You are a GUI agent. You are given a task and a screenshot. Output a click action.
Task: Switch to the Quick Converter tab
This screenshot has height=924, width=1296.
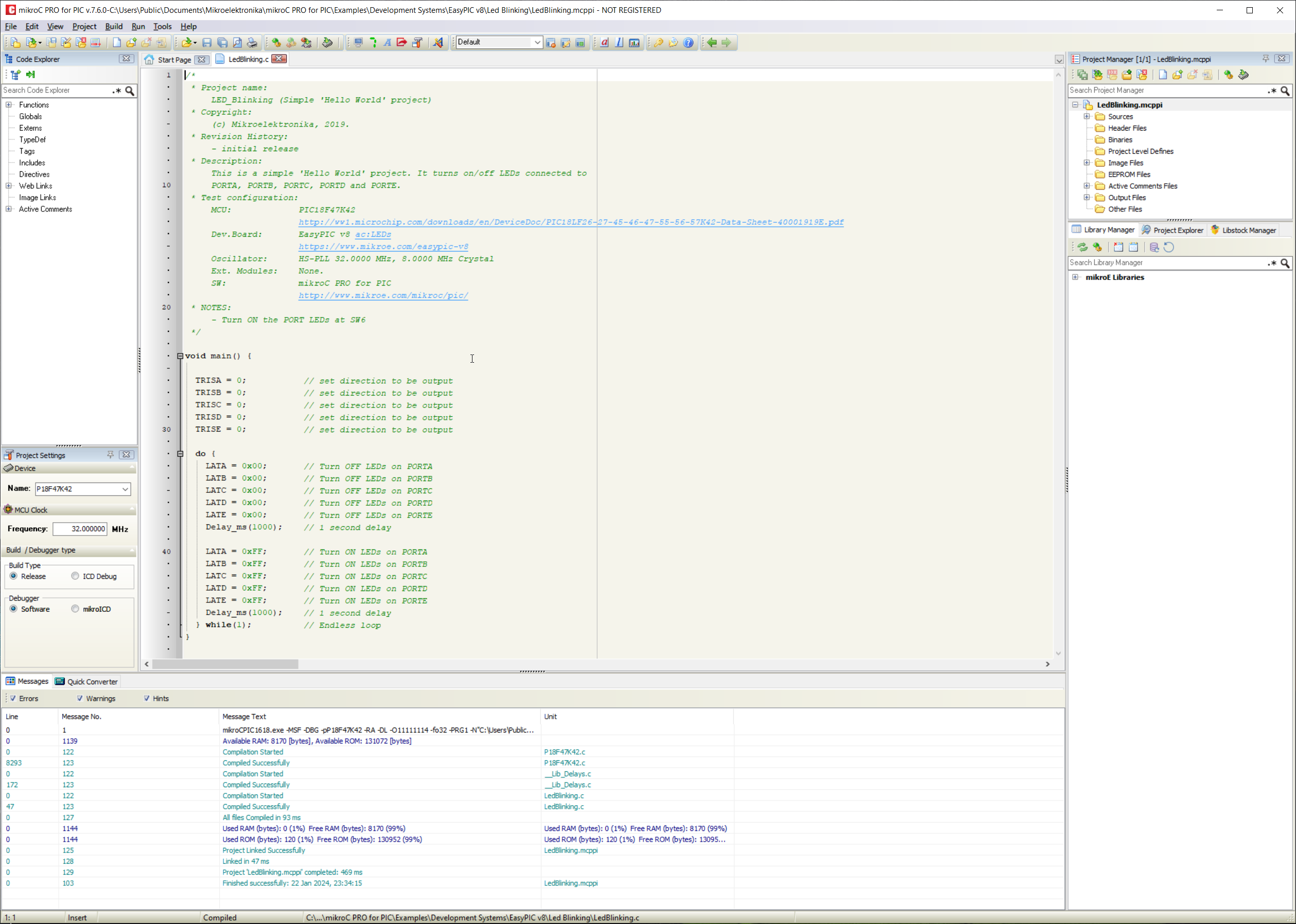point(86,681)
